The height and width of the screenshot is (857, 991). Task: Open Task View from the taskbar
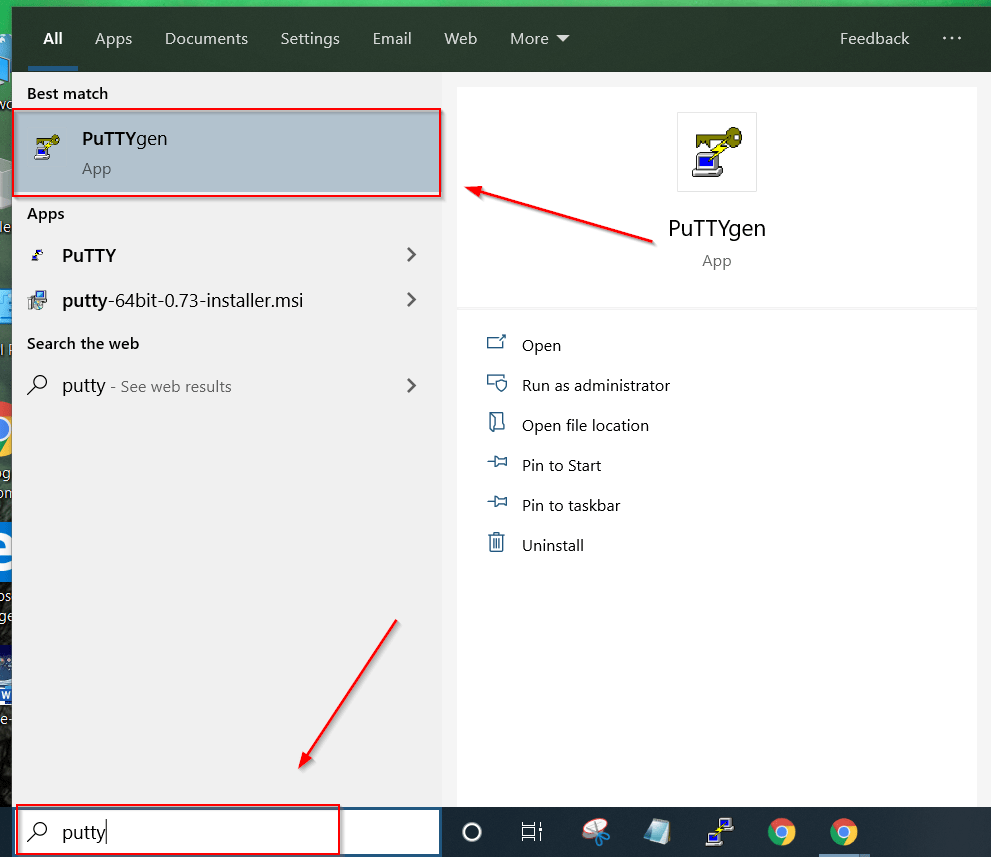click(x=532, y=832)
